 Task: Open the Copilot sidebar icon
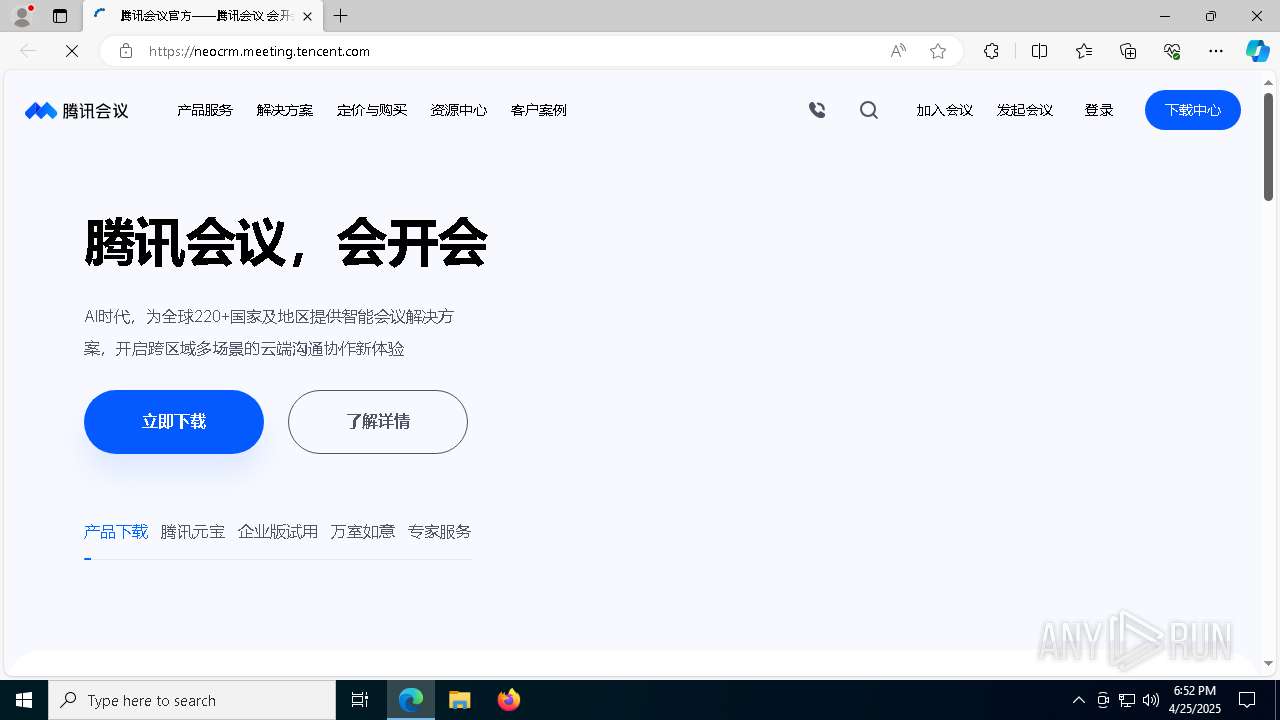click(x=1257, y=51)
